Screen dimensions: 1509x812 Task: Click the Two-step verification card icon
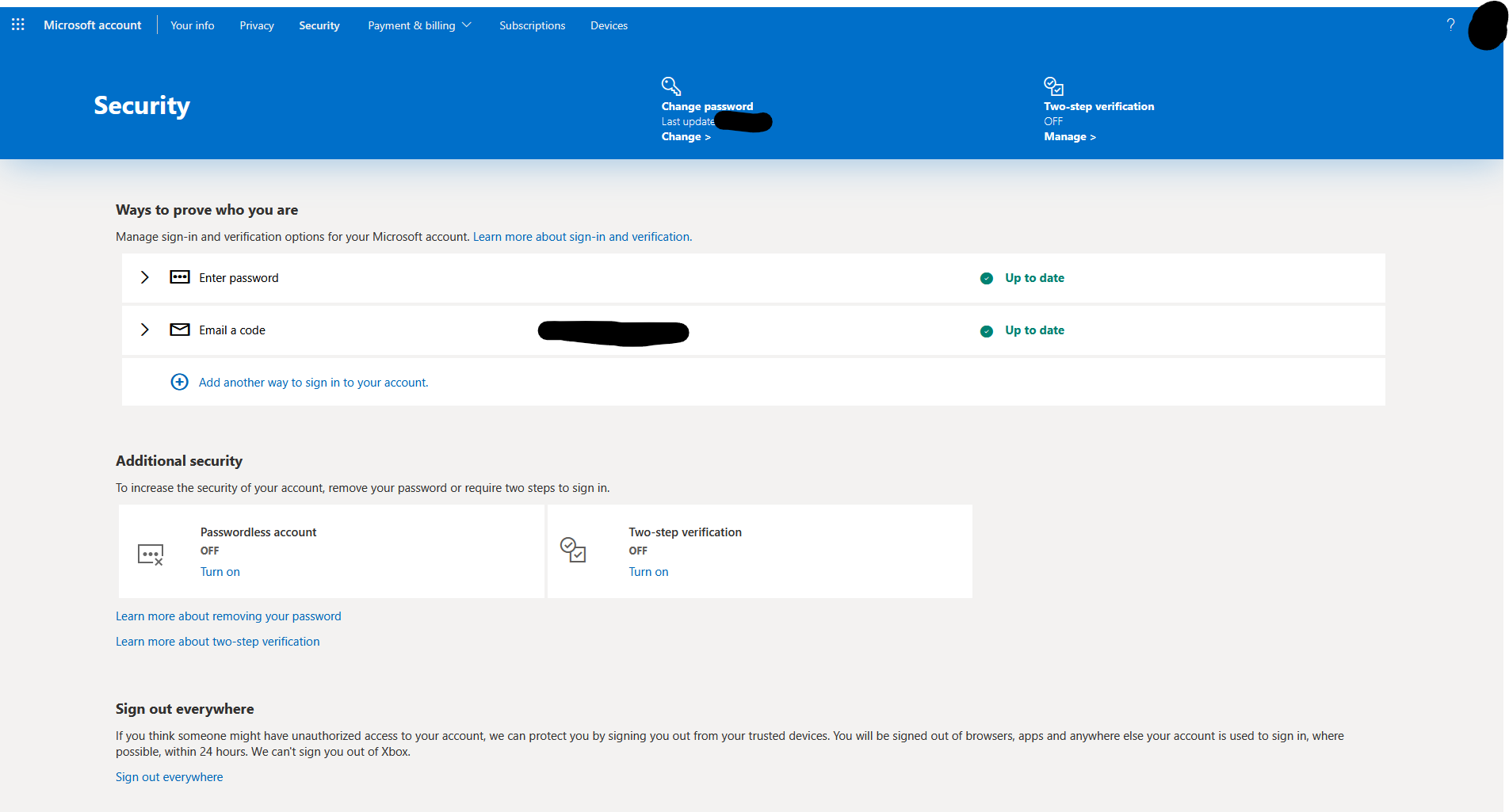tap(573, 550)
